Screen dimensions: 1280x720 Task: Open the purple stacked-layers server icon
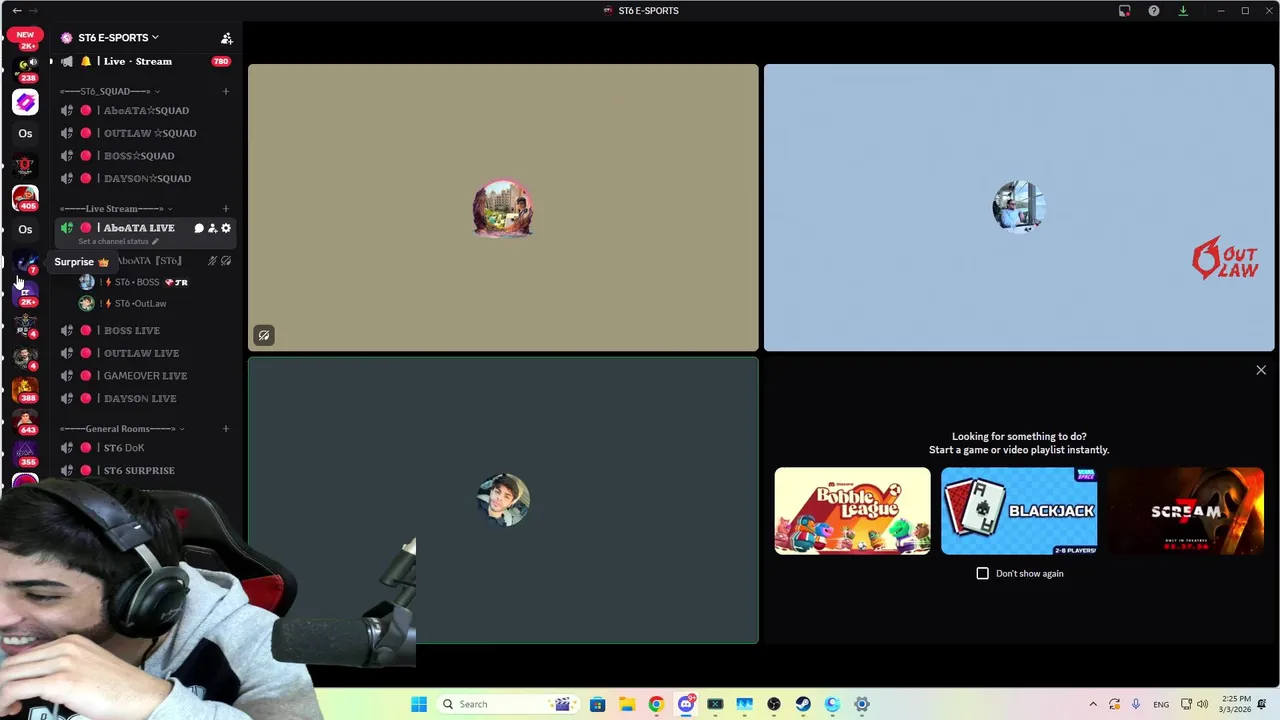[25, 101]
